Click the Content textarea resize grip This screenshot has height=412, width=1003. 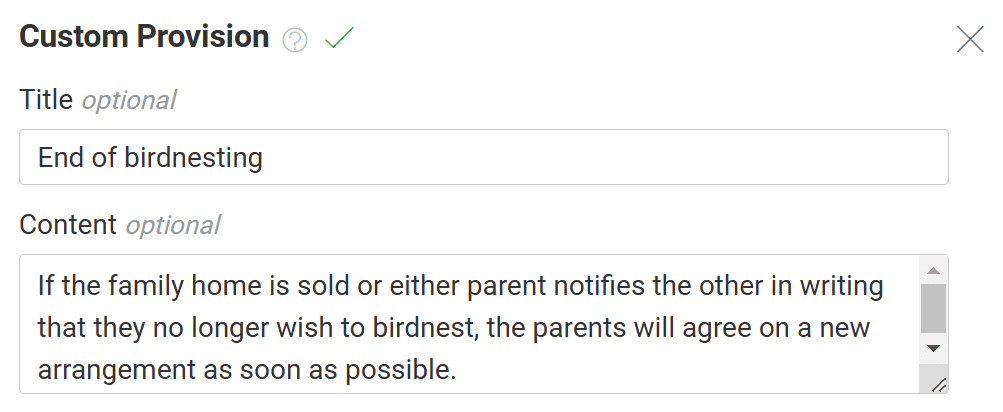coord(938,384)
